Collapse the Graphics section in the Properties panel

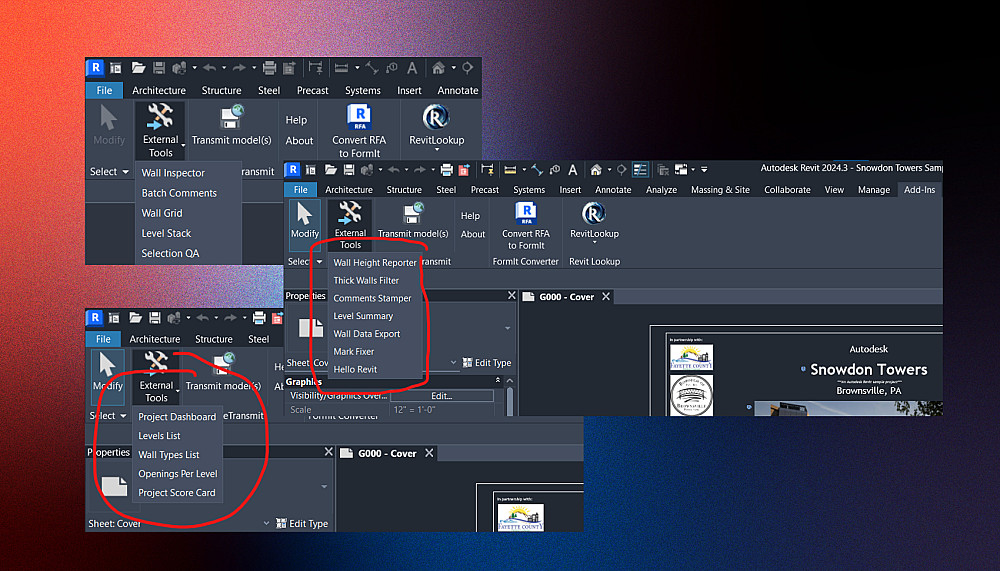pos(497,380)
